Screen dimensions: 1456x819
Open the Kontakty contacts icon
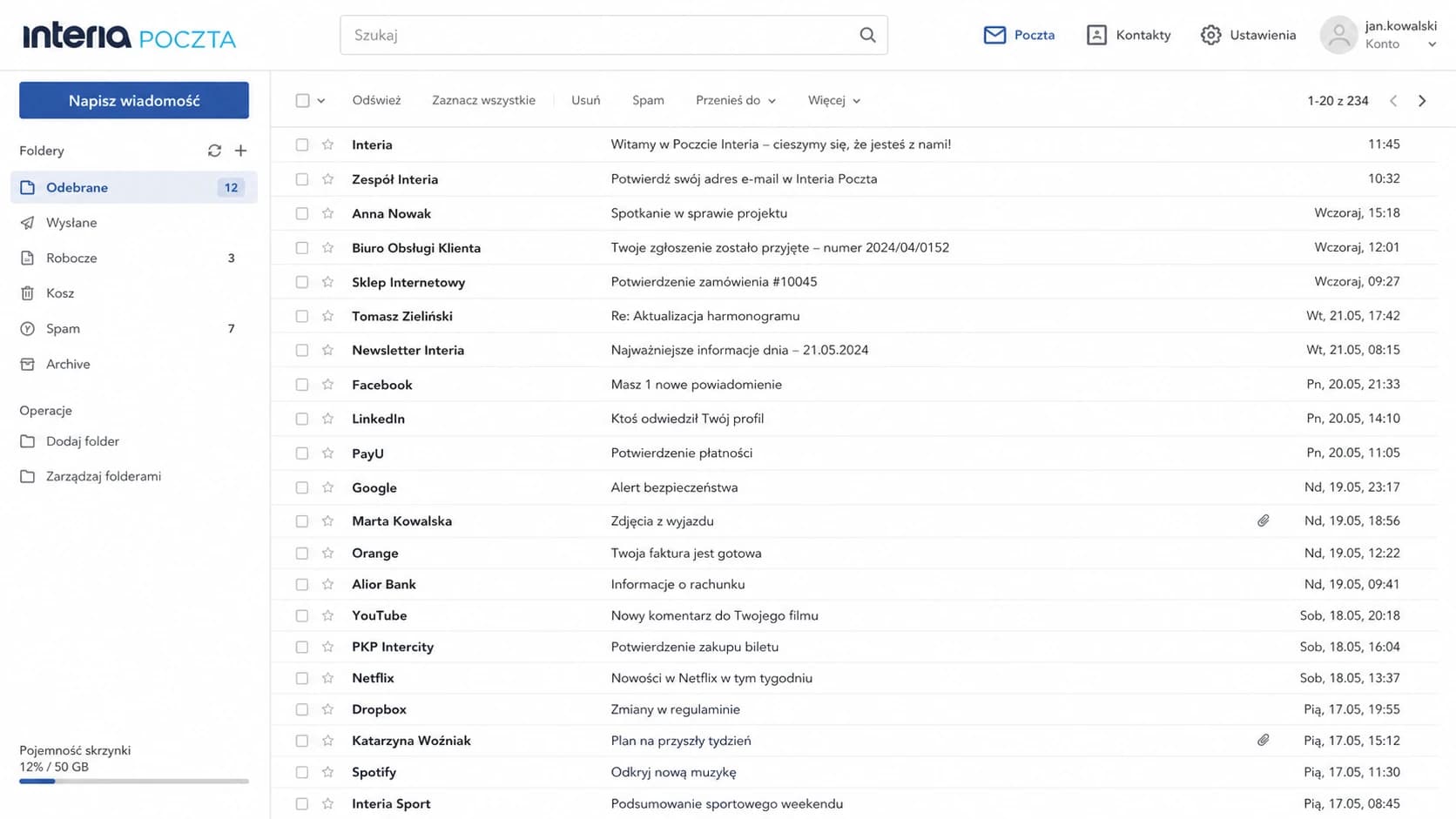1096,35
